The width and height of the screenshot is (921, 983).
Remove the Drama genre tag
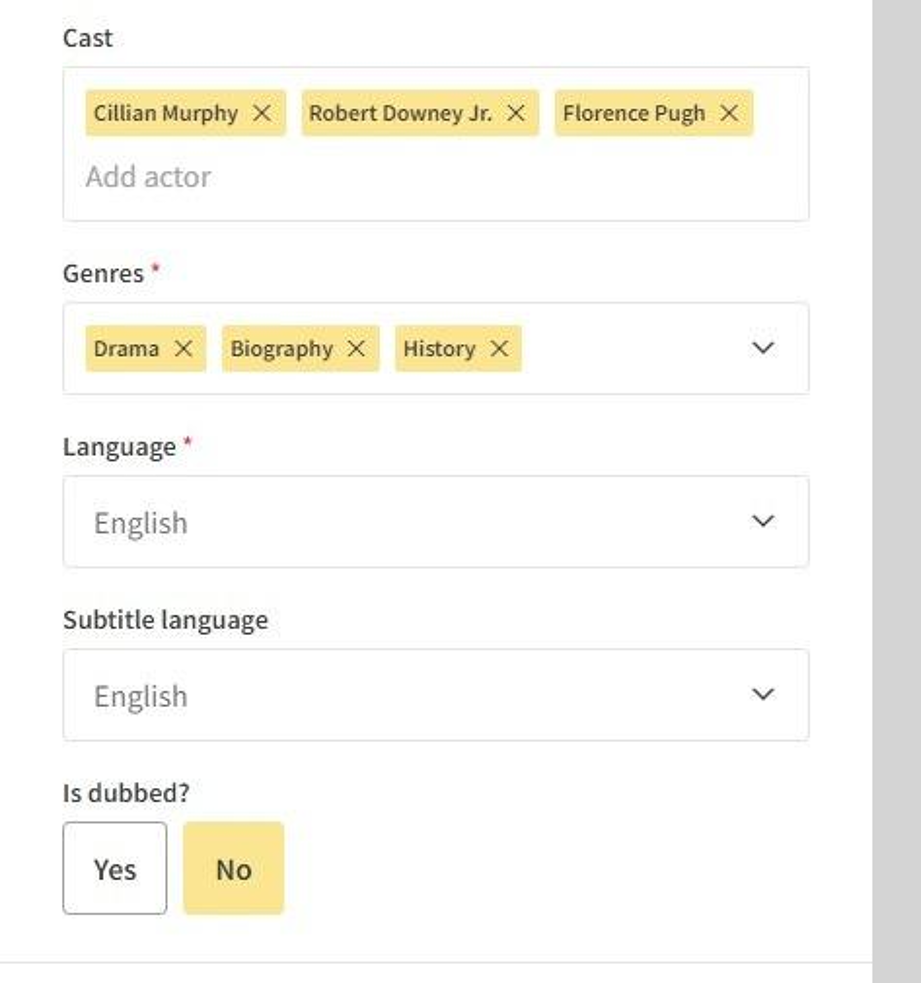tap(183, 348)
